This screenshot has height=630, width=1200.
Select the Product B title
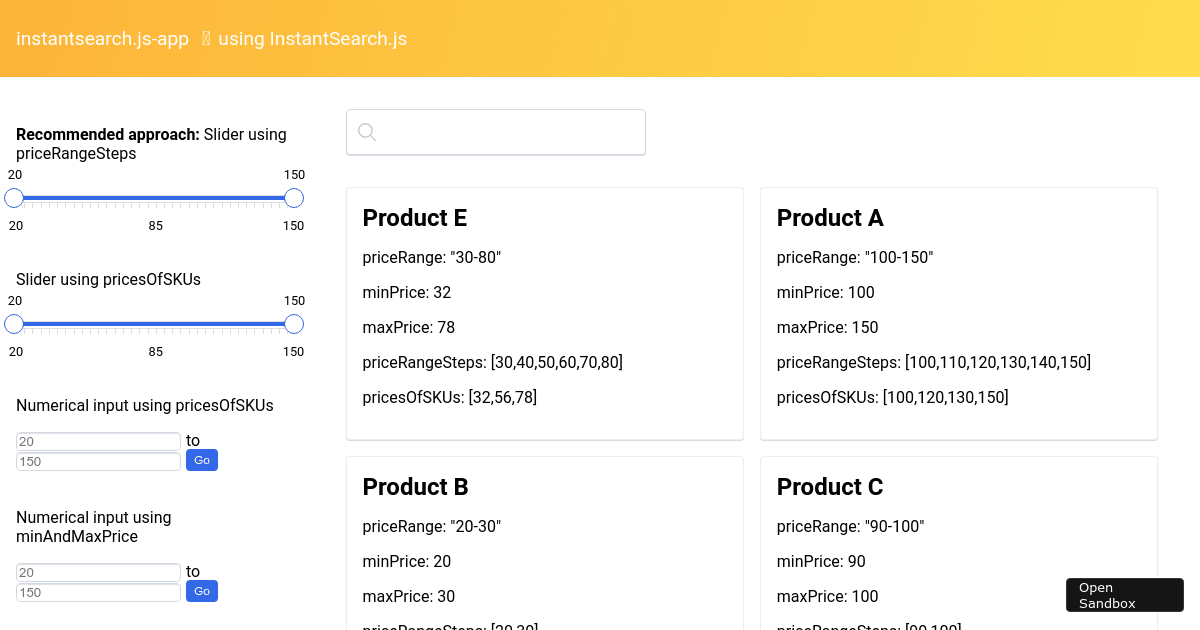coord(416,487)
